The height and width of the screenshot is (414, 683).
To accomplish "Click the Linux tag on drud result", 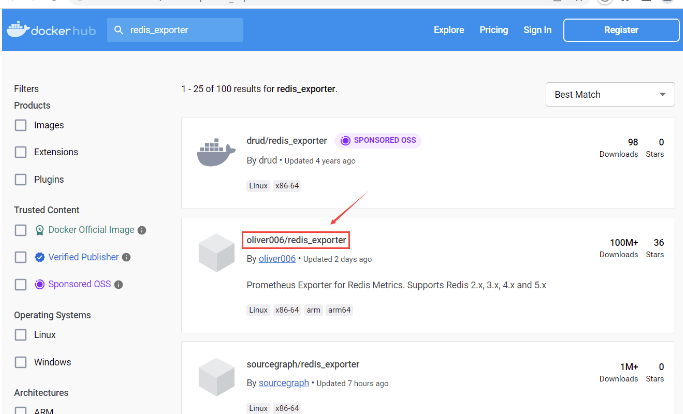I will point(258,186).
